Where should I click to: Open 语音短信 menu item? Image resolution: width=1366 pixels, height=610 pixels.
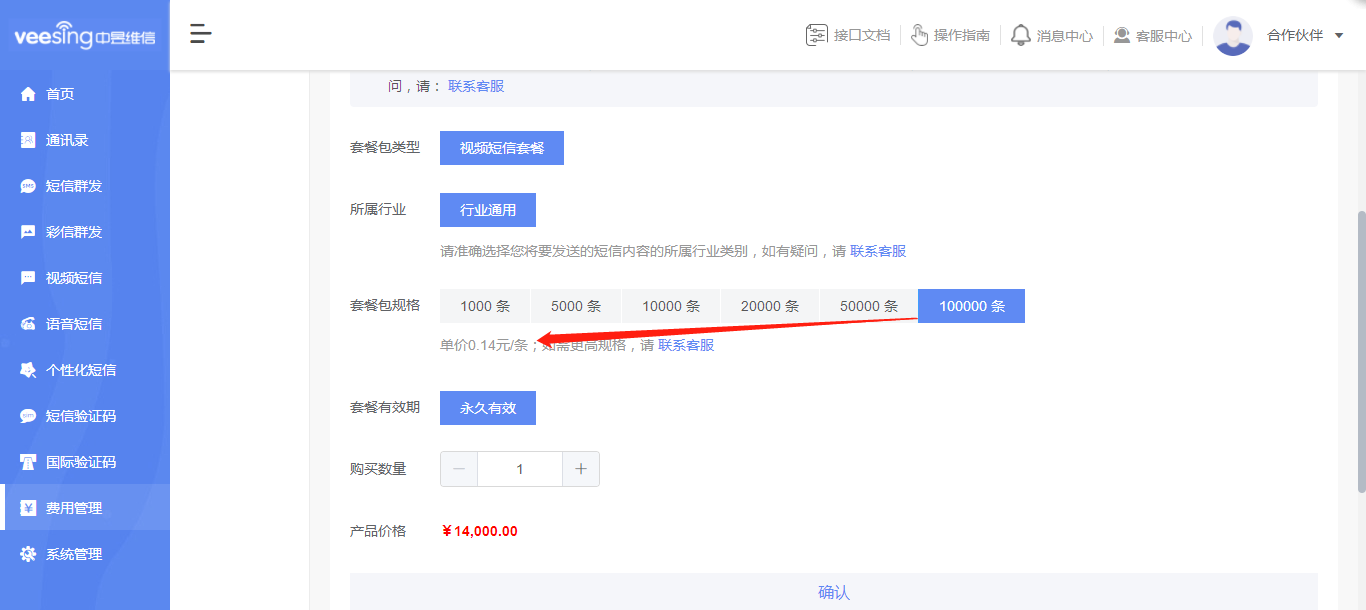click(85, 324)
